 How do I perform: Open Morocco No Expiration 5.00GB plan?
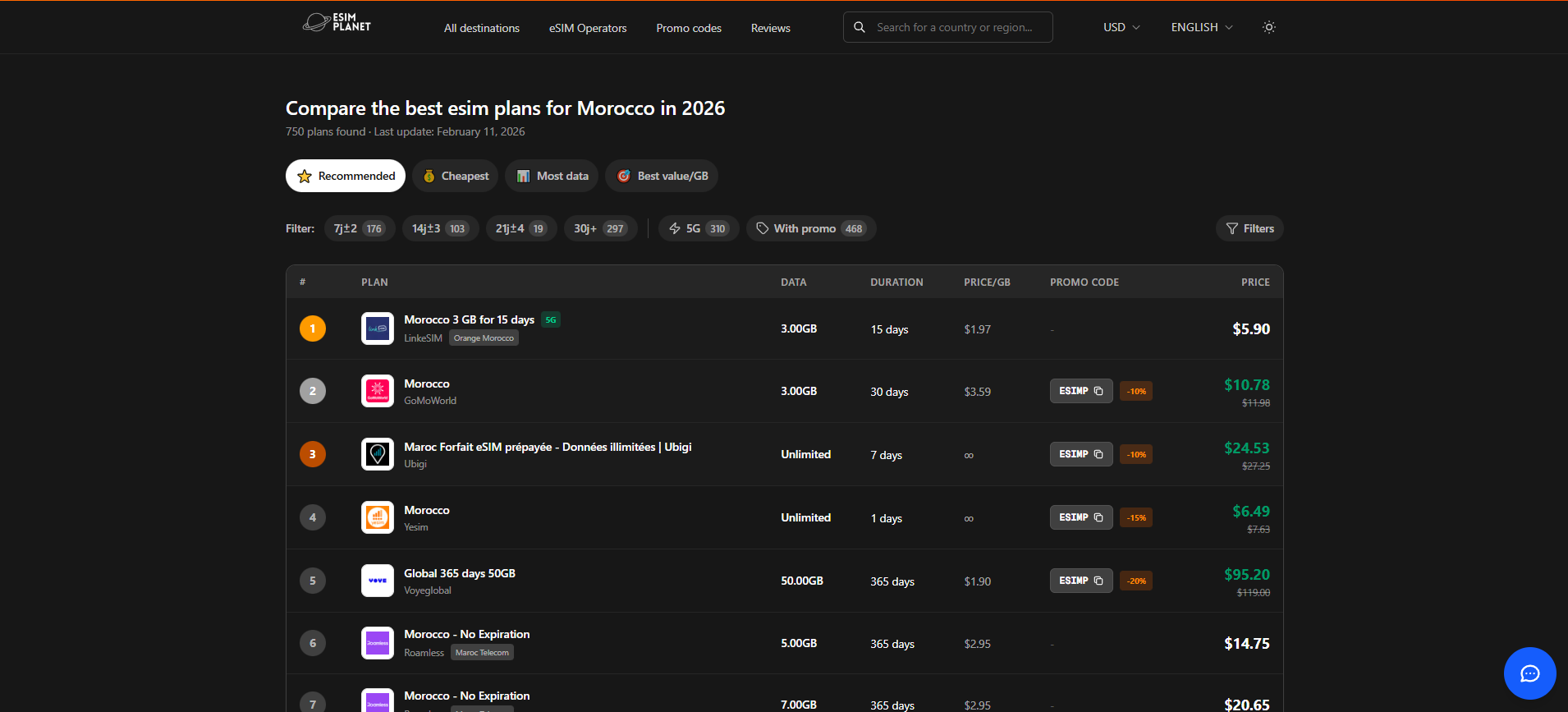pyautogui.click(x=466, y=634)
